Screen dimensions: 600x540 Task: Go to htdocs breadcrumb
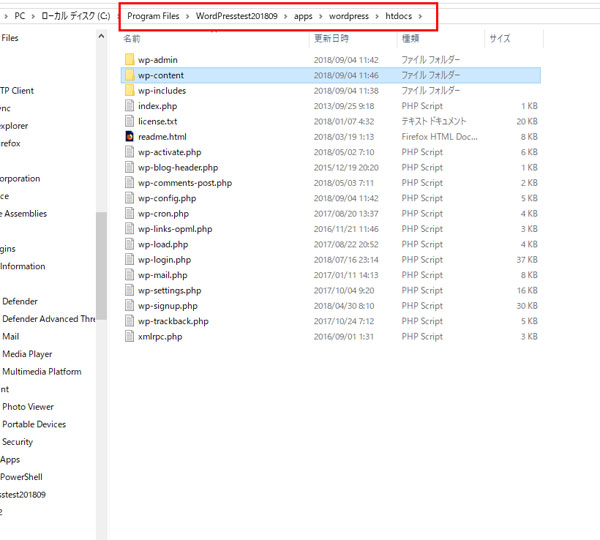[x=398, y=16]
